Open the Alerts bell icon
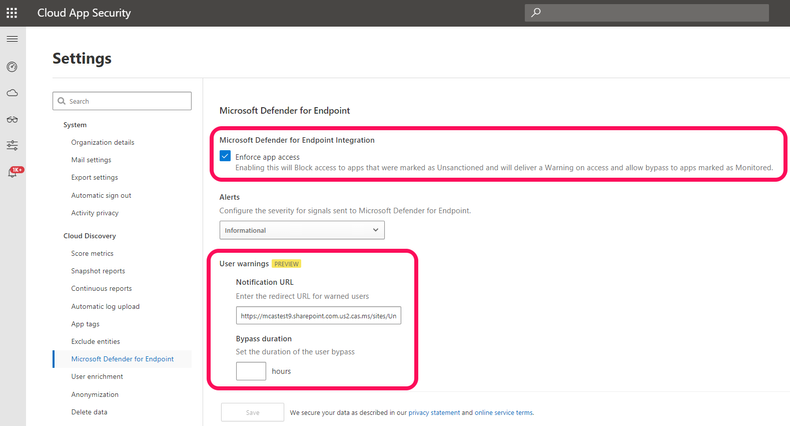This screenshot has width=790, height=426. (x=14, y=172)
